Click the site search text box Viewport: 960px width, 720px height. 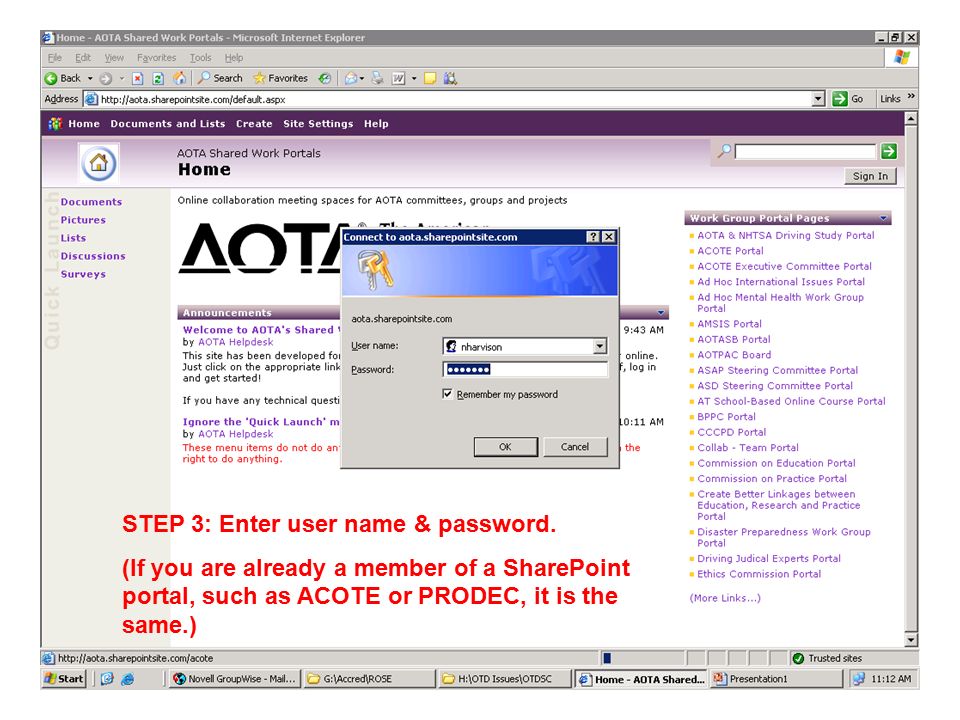pyautogui.click(x=805, y=151)
